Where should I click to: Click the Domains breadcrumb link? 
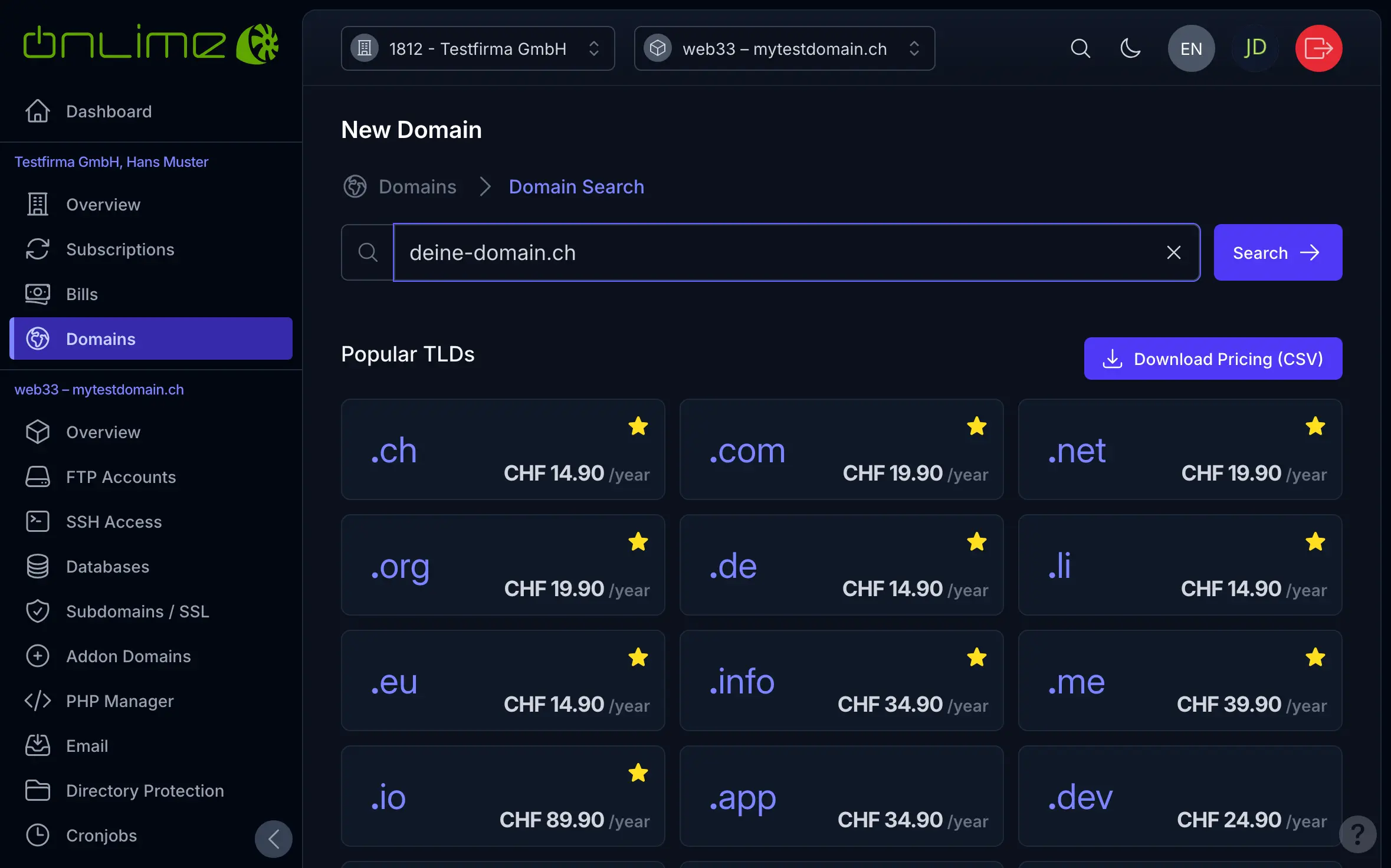click(x=417, y=187)
